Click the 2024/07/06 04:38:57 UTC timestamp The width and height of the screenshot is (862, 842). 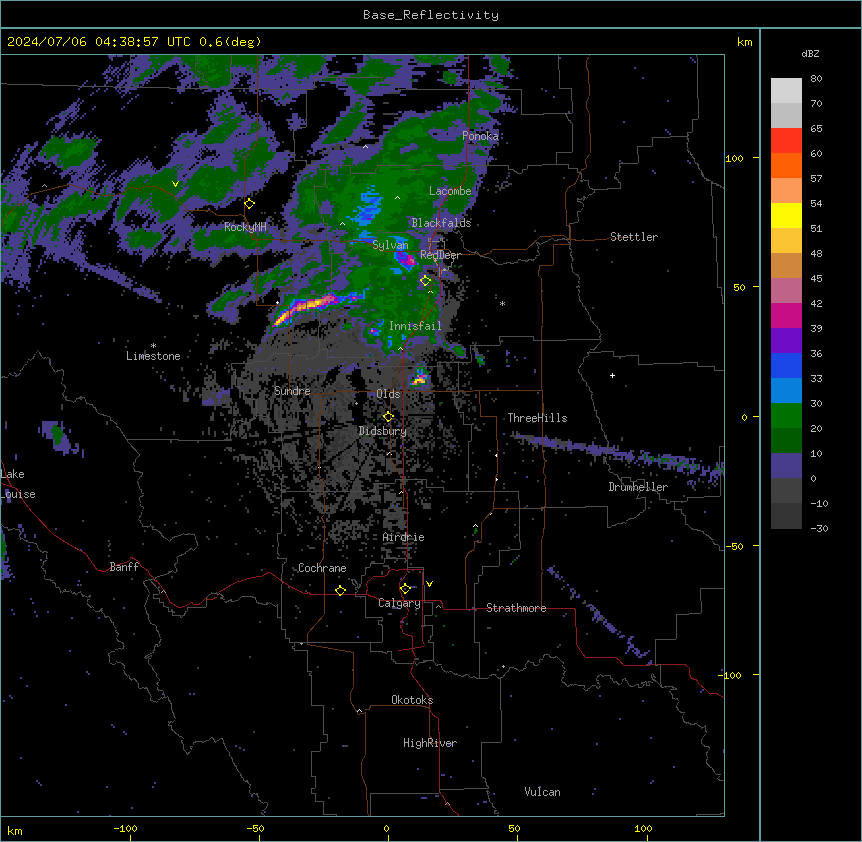pyautogui.click(x=134, y=42)
